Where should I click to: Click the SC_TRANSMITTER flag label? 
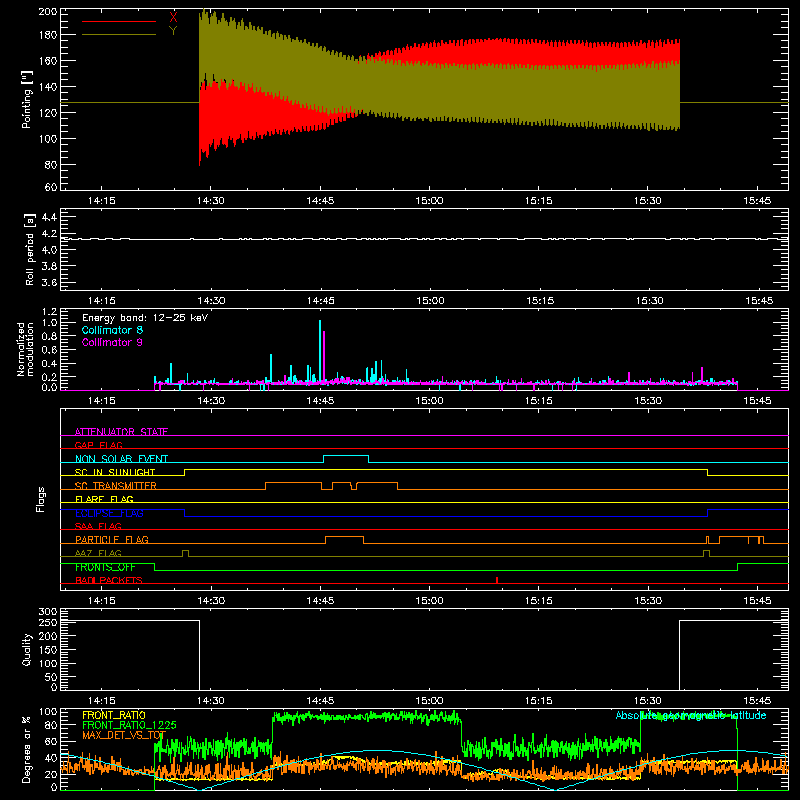(116, 486)
